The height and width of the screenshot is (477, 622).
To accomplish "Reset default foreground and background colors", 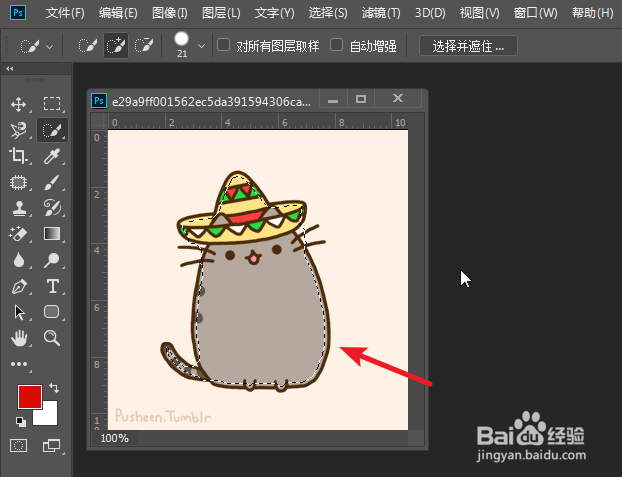I will pos(21,421).
